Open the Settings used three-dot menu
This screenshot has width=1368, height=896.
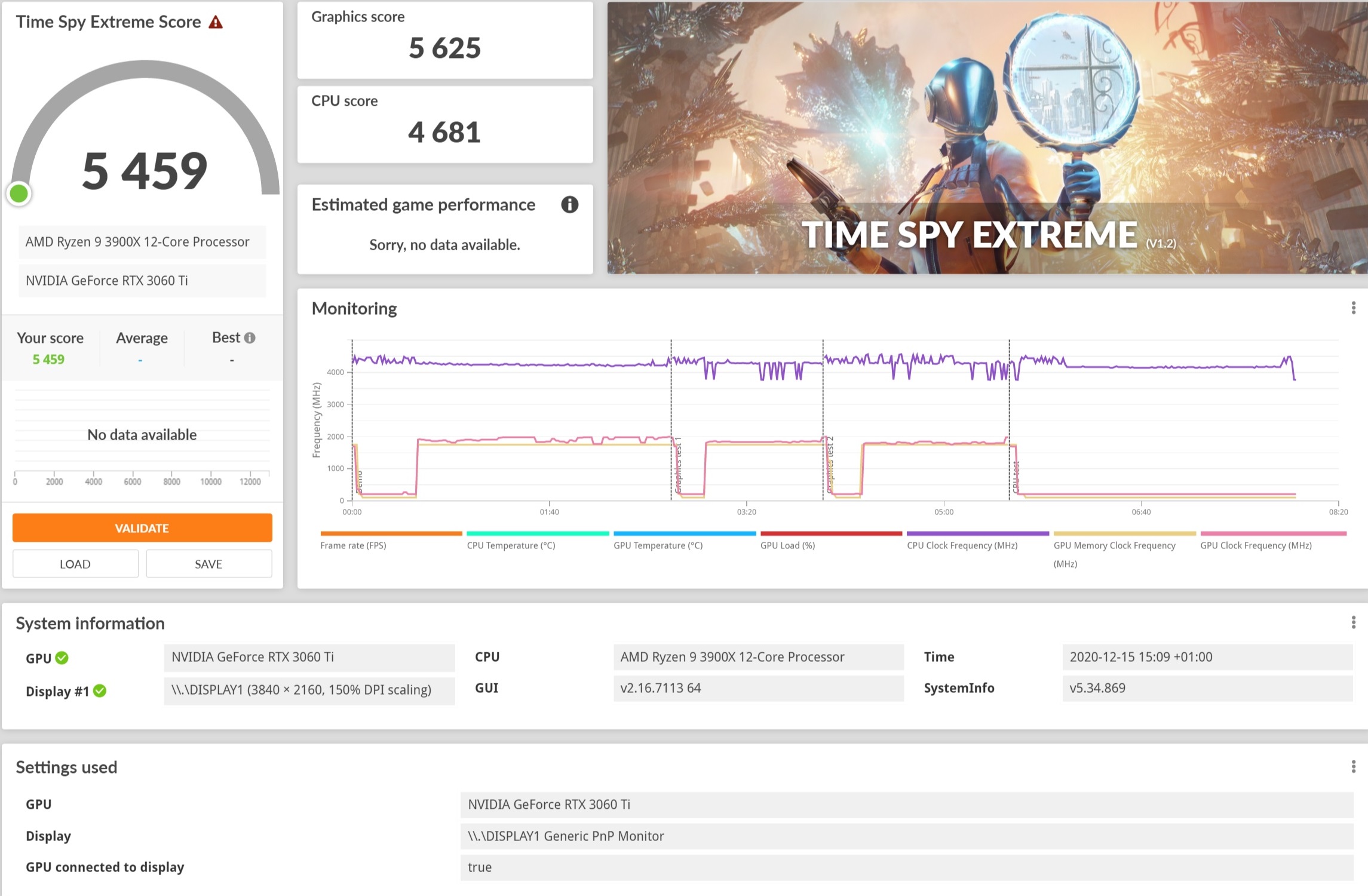tap(1353, 766)
